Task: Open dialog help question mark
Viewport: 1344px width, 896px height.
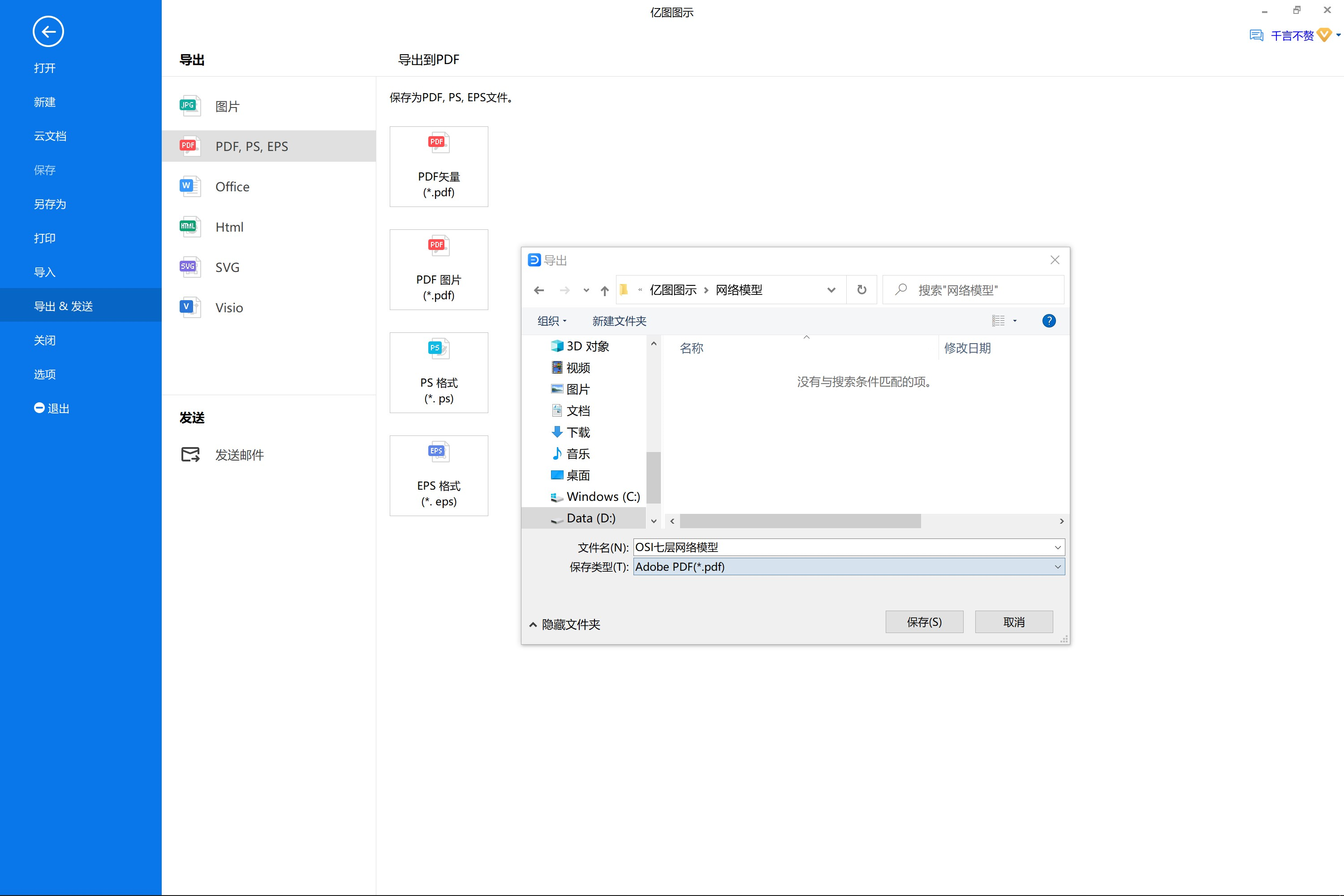Action: pos(1049,321)
